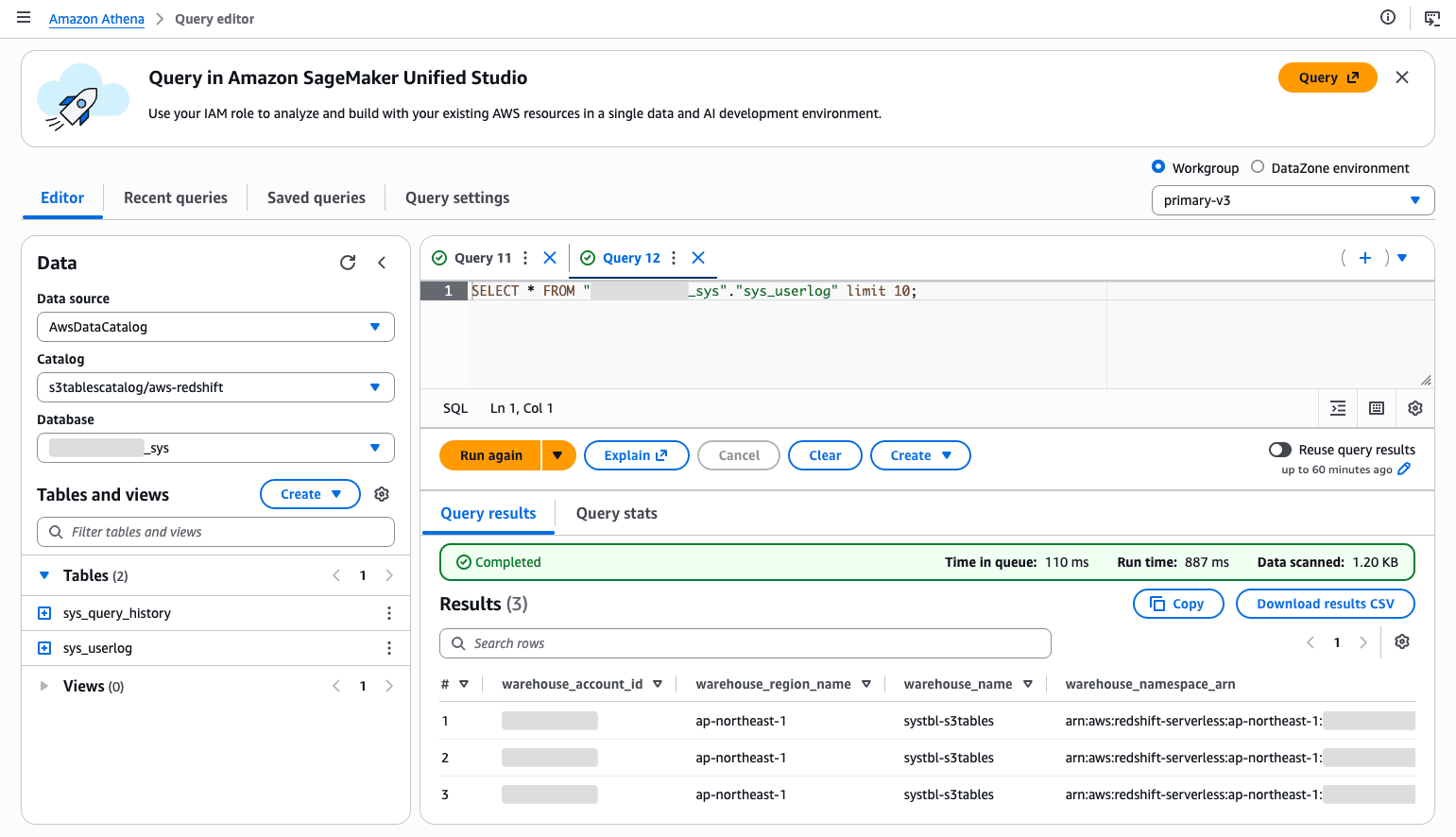Viewport: 1456px width, 837px height.
Task: Open the Database dropdown
Action: pyautogui.click(x=215, y=448)
